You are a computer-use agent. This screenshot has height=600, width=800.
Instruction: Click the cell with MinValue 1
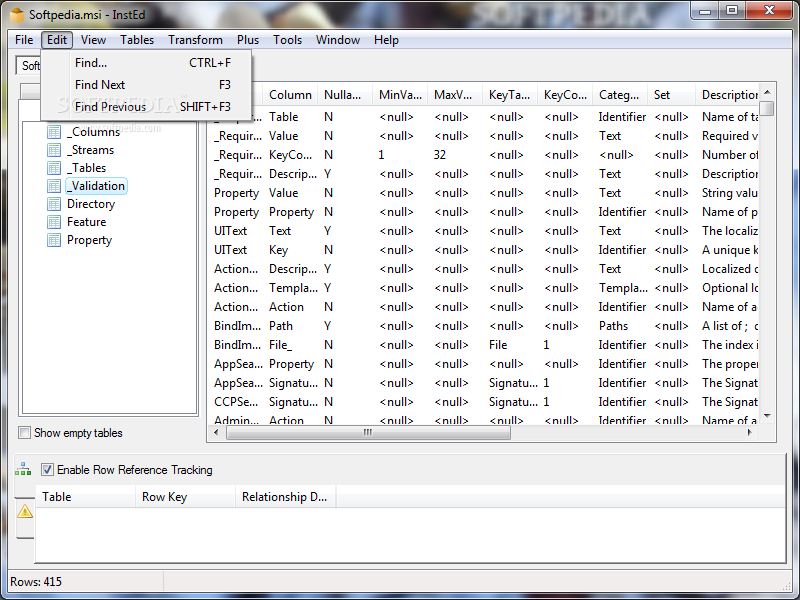pyautogui.click(x=400, y=155)
